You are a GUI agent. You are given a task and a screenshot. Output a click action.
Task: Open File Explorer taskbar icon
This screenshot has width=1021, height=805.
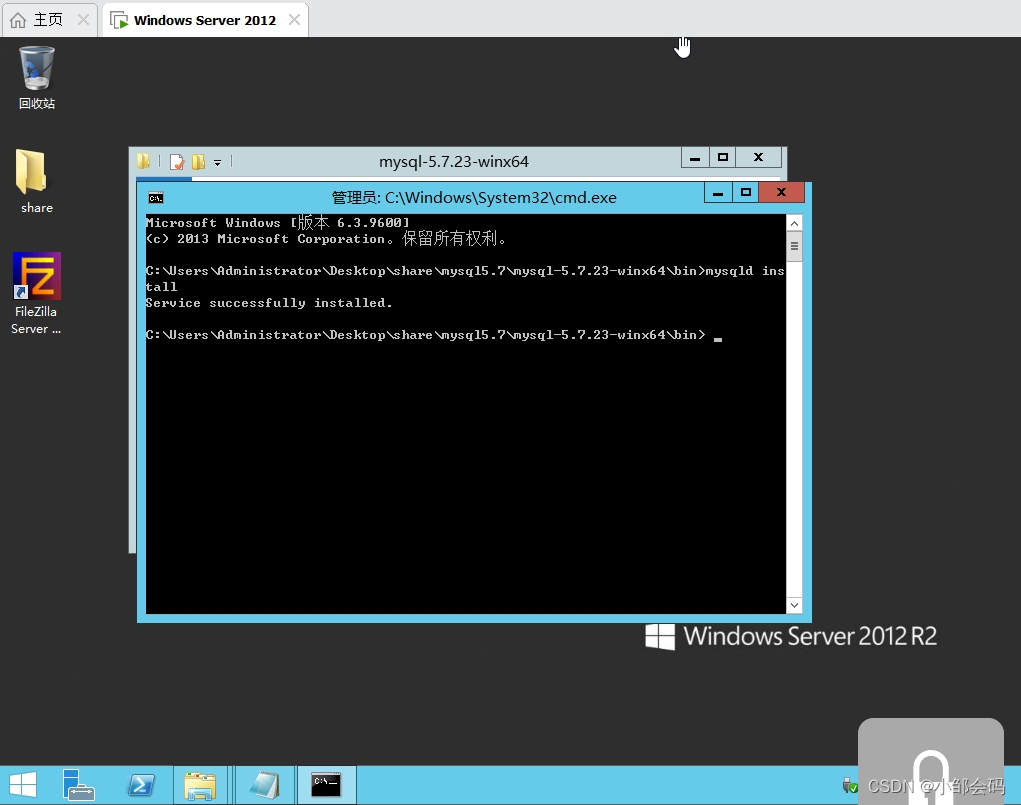200,785
